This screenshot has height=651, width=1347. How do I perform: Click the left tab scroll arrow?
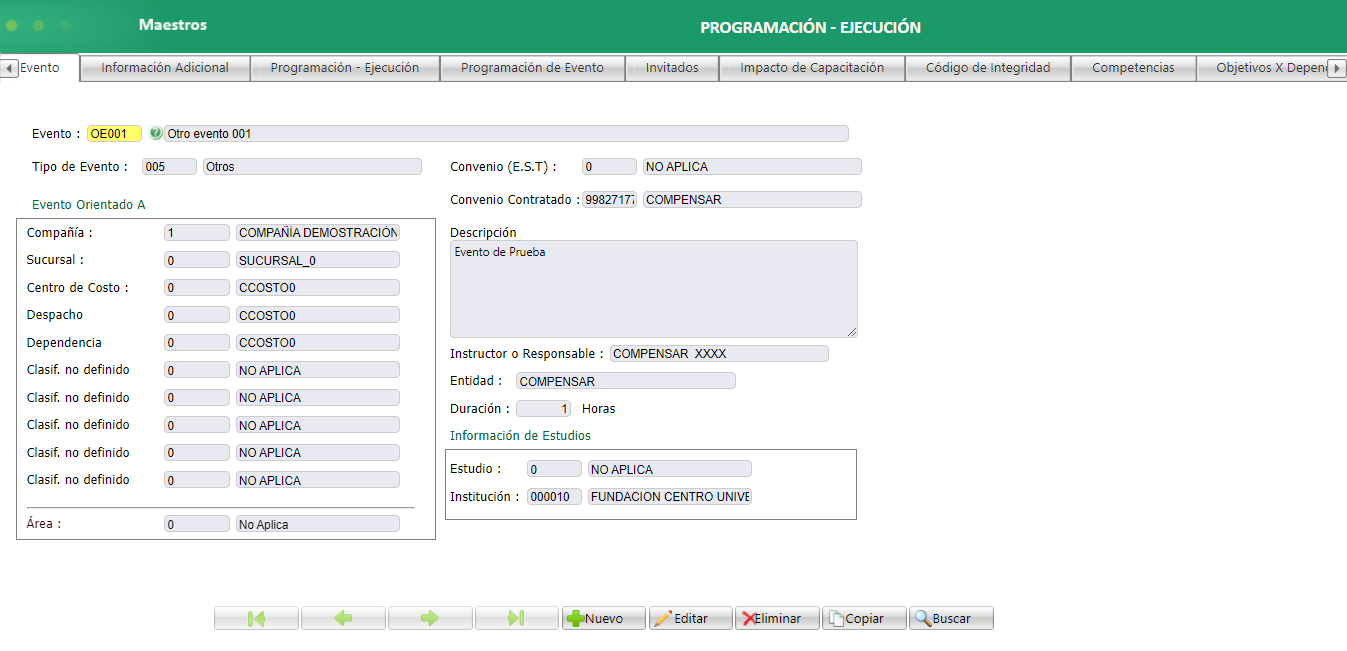[9, 67]
